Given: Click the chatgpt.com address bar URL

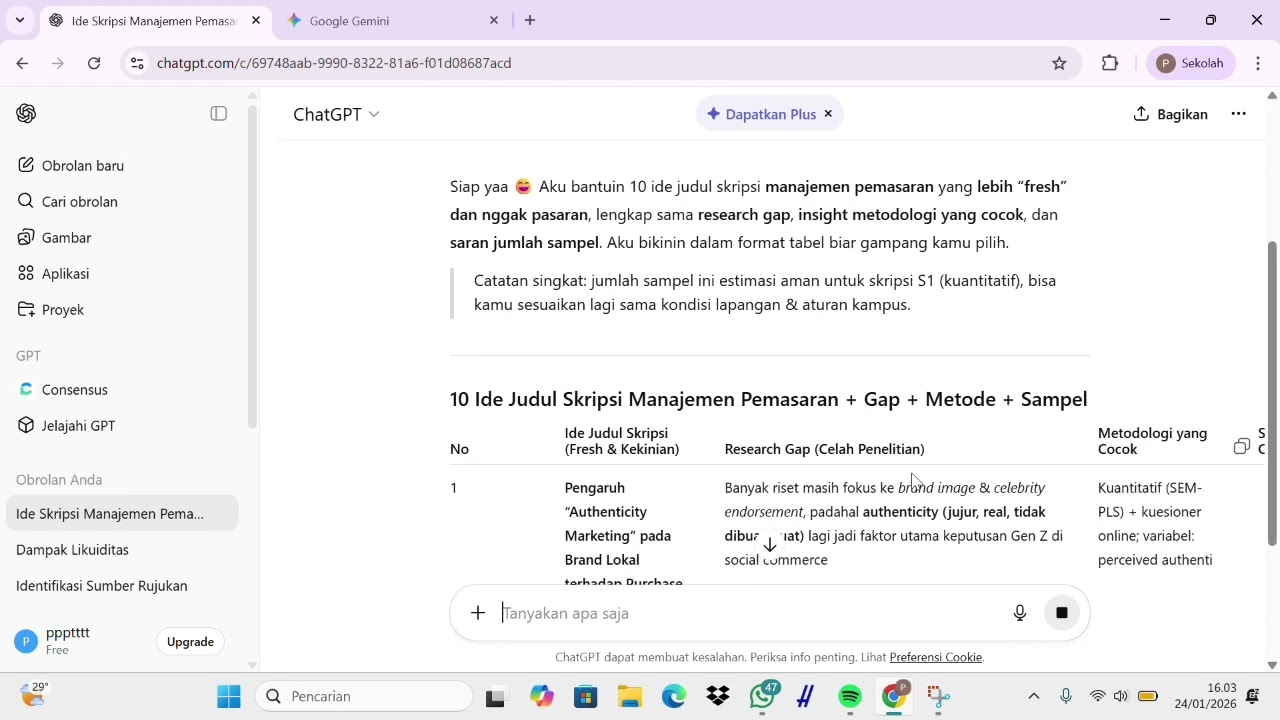Looking at the screenshot, I should (334, 63).
